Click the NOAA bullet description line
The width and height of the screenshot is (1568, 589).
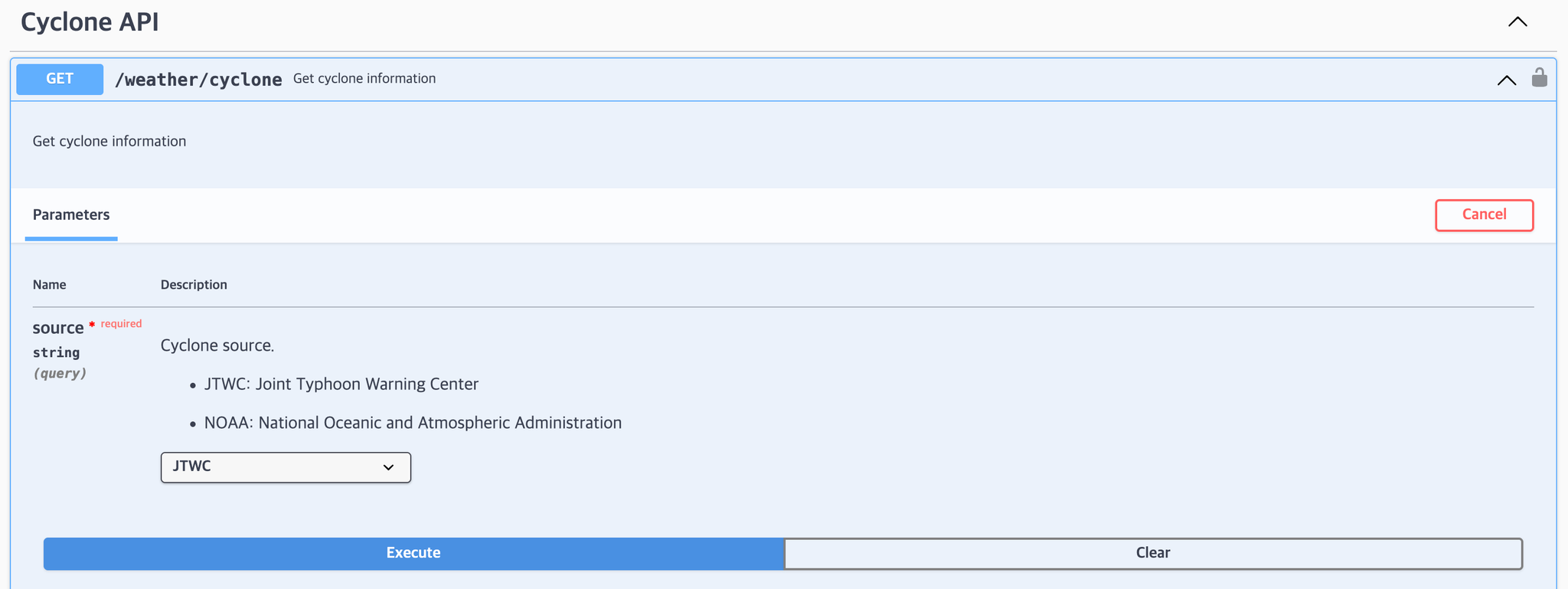click(x=413, y=423)
